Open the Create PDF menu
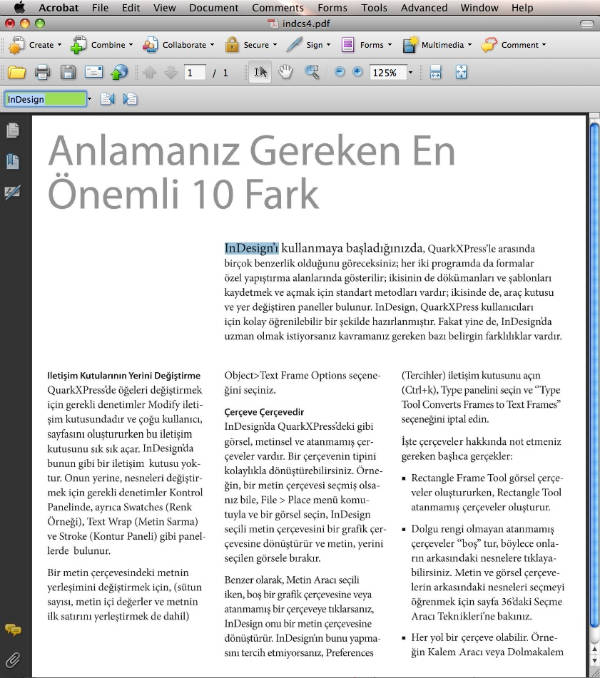 (35, 45)
